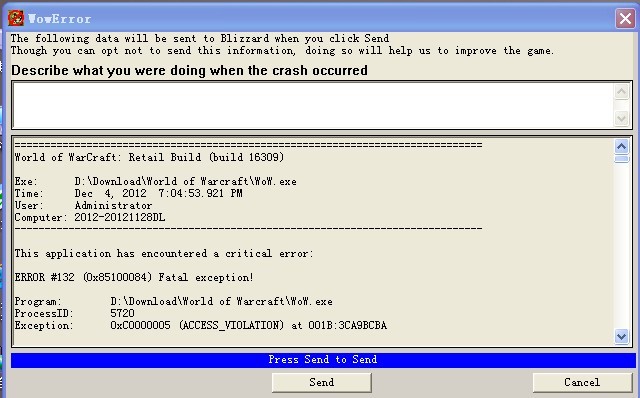Click the 'User: Administrator' line
640x398 pixels.
coord(83,205)
